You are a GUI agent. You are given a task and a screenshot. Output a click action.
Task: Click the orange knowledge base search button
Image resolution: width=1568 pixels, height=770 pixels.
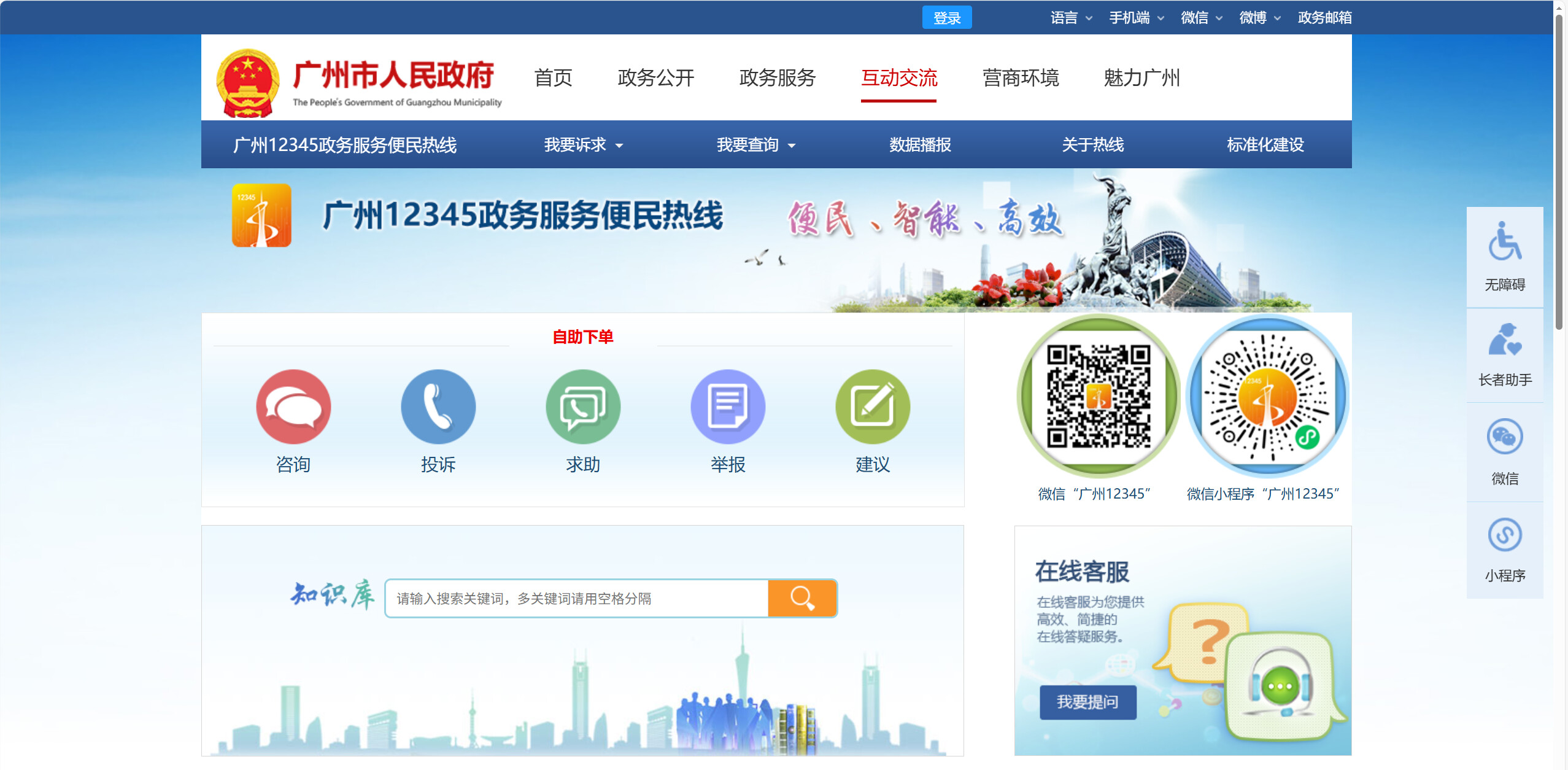(802, 597)
